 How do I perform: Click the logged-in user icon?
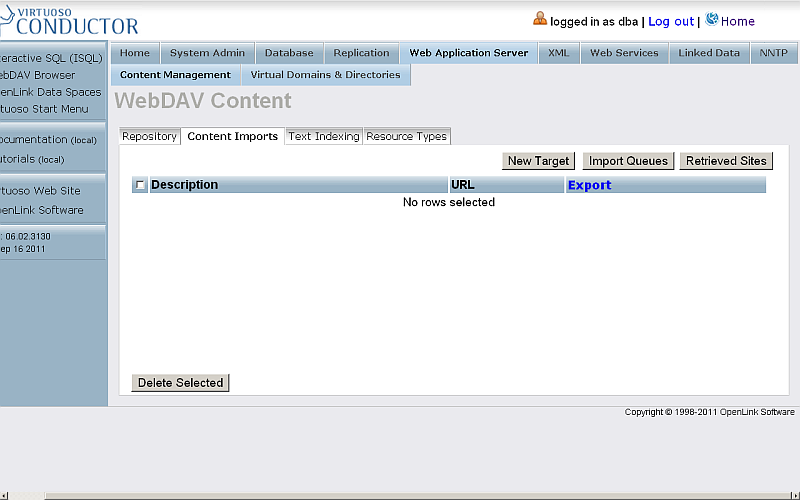click(540, 19)
